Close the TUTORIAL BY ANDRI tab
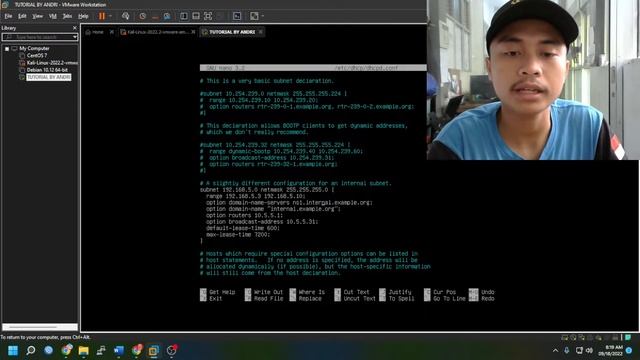Viewport: 640px width, 360px height. click(x=260, y=32)
